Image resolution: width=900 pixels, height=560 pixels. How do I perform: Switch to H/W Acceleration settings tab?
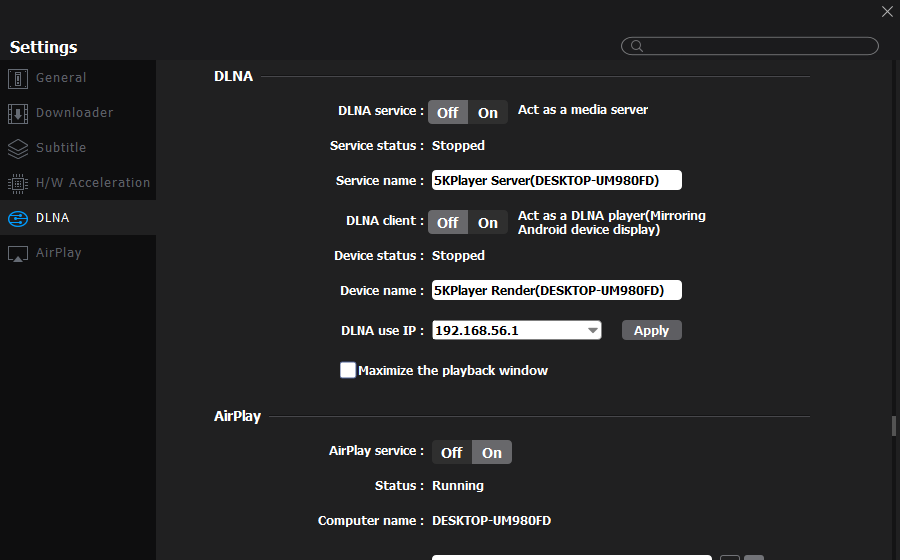point(93,183)
